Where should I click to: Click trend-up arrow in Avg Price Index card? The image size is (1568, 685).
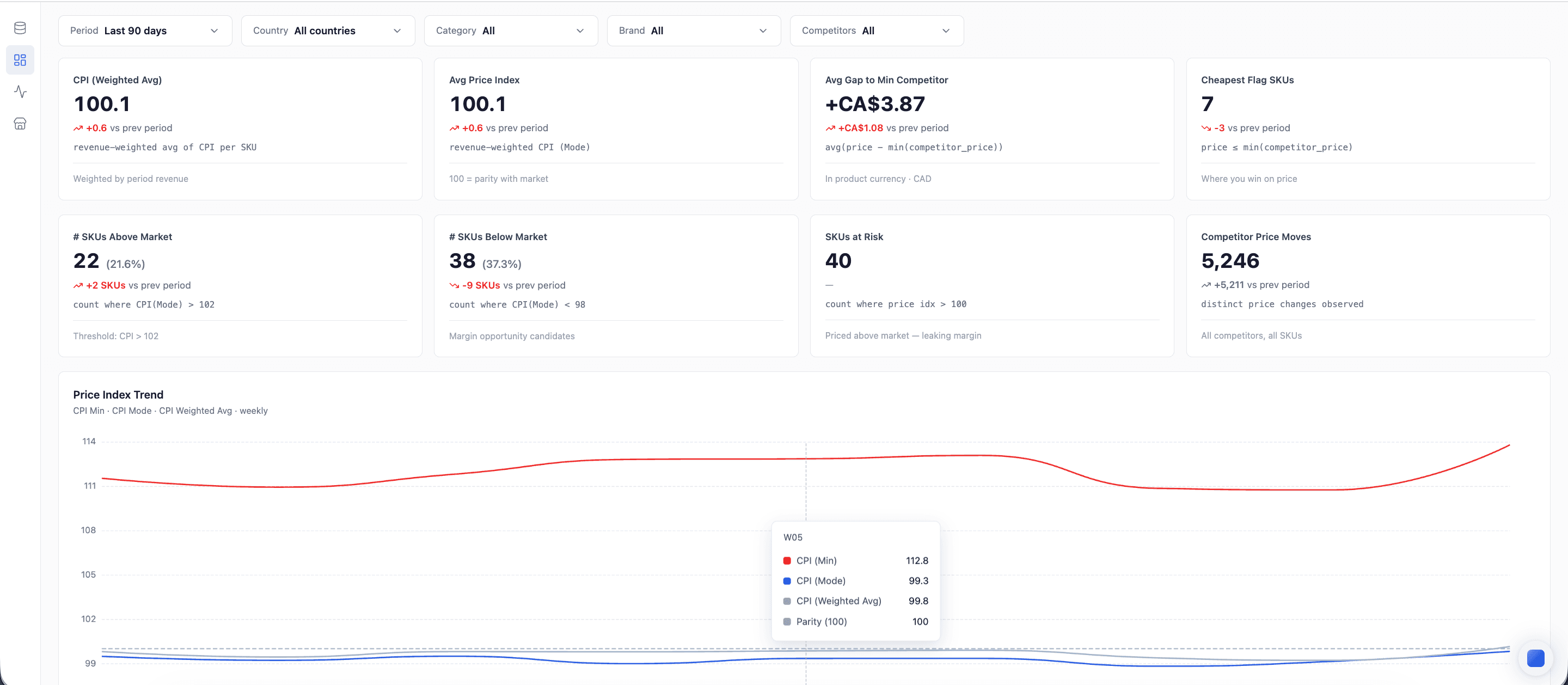coord(454,129)
